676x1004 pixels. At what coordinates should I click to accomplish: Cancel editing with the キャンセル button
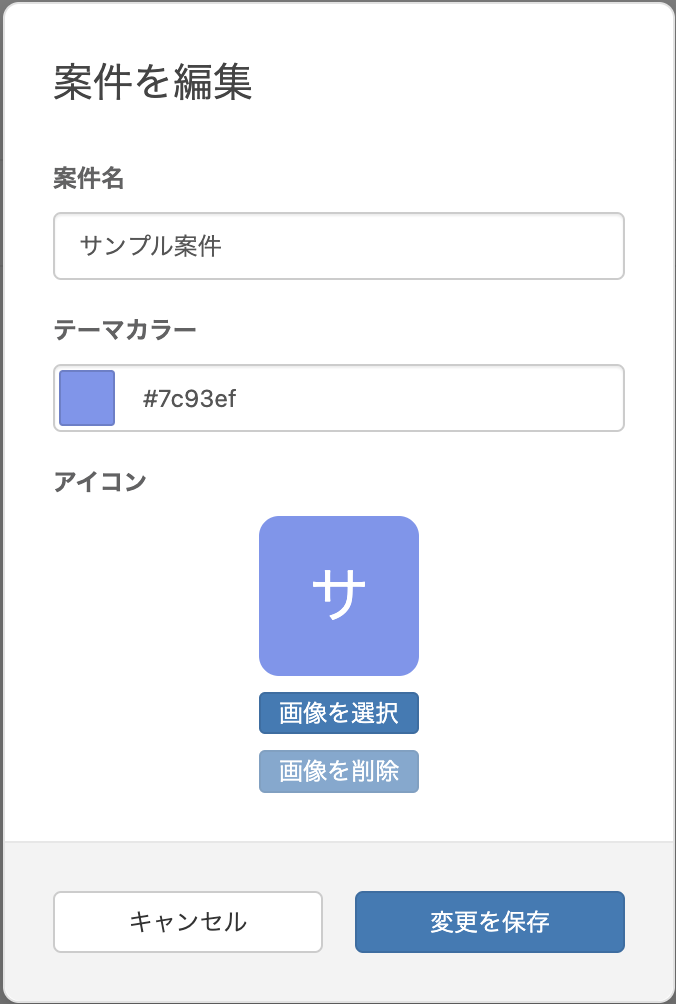point(188,921)
